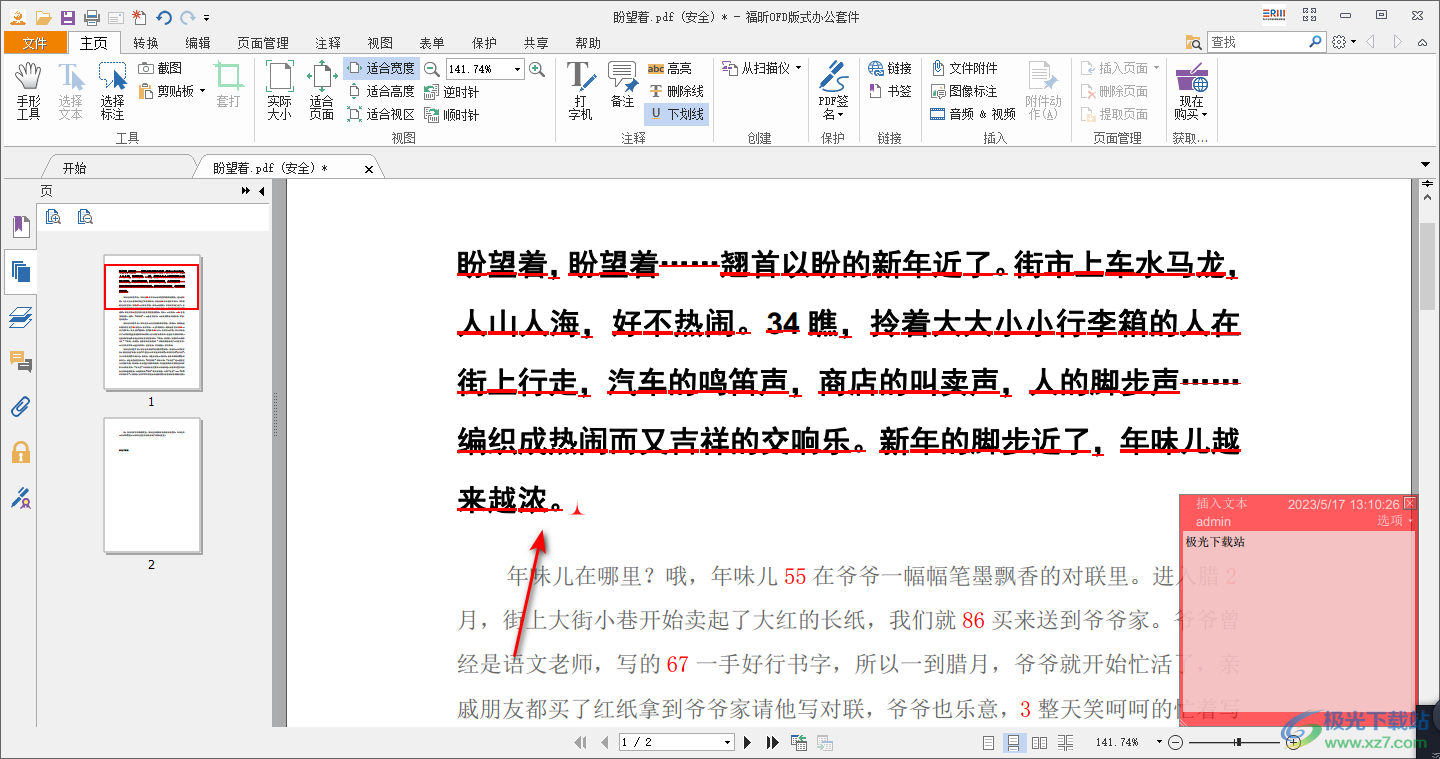Open the PDF Sign (PDF签名) dropdown

(x=834, y=91)
